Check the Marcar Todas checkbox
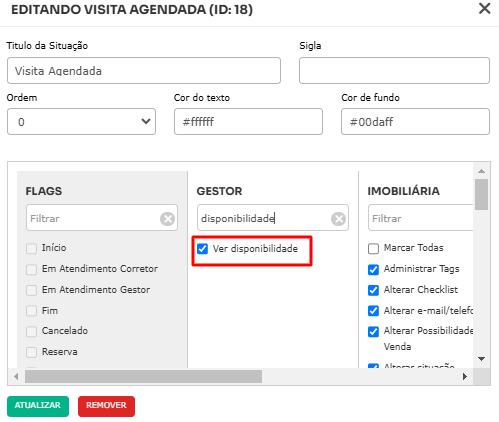The image size is (499, 422). [x=373, y=249]
